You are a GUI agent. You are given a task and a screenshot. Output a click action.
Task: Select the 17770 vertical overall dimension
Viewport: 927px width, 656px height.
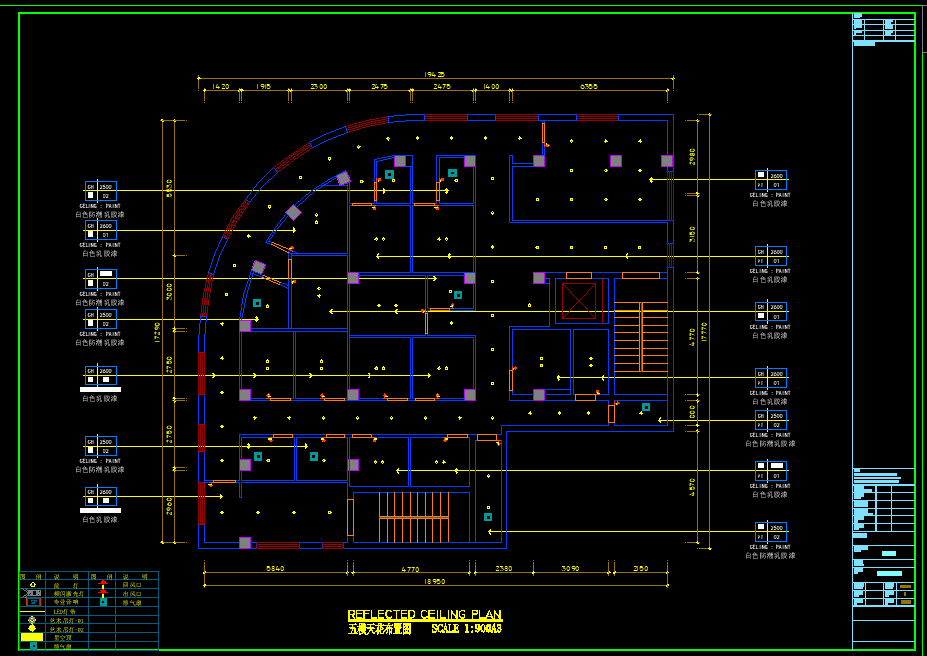[x=704, y=332]
